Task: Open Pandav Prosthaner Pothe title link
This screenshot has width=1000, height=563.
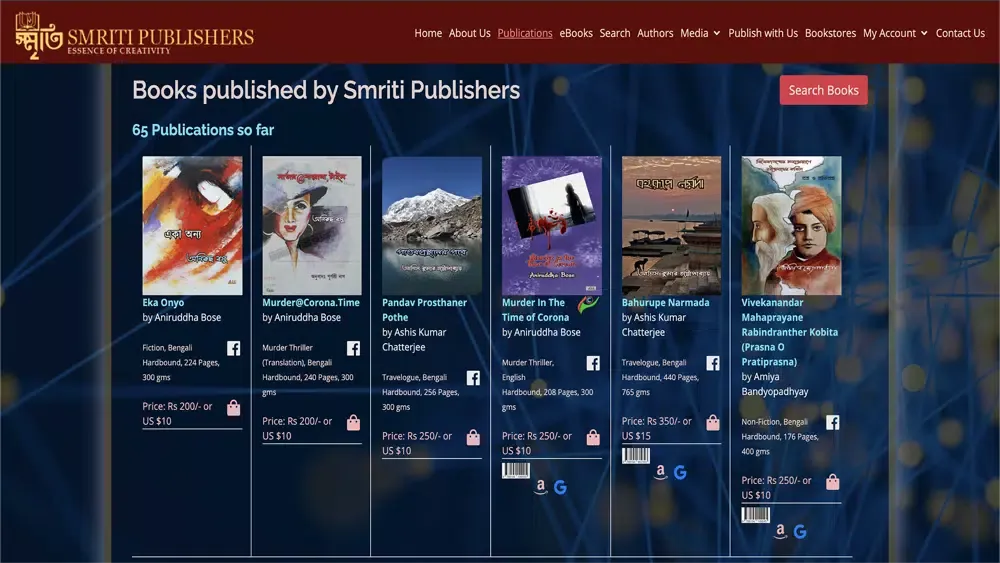Action: [x=424, y=310]
